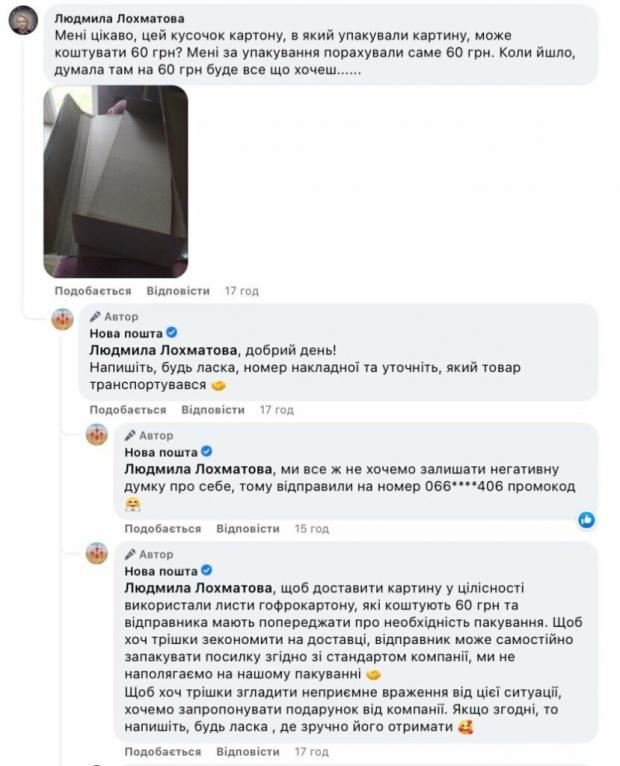This screenshot has width=620, height=766.
Task: Click Відповісти under the 'добрий день' reply
Action: tap(213, 410)
